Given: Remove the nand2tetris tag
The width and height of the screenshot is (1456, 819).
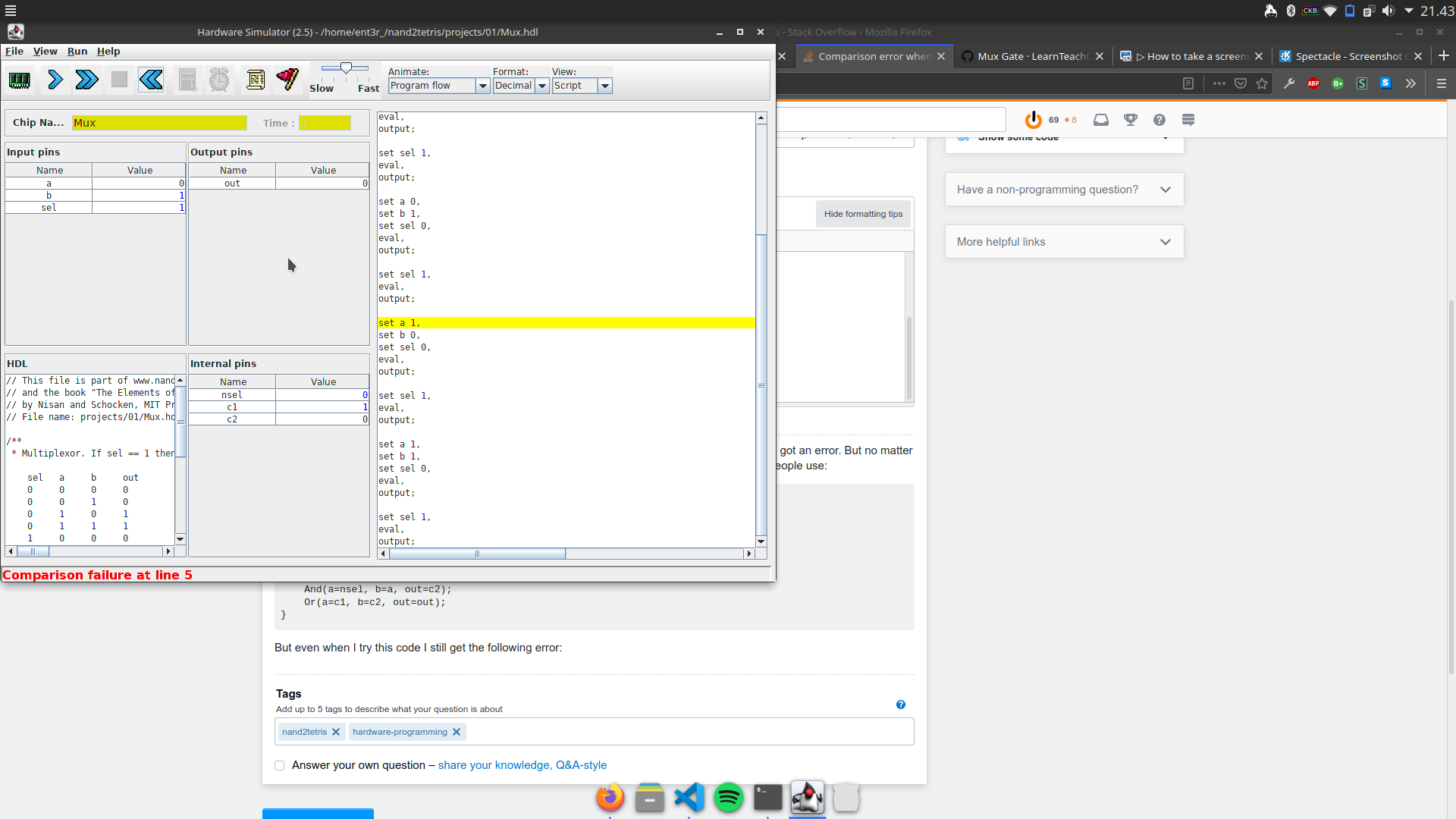Looking at the screenshot, I should pyautogui.click(x=336, y=732).
